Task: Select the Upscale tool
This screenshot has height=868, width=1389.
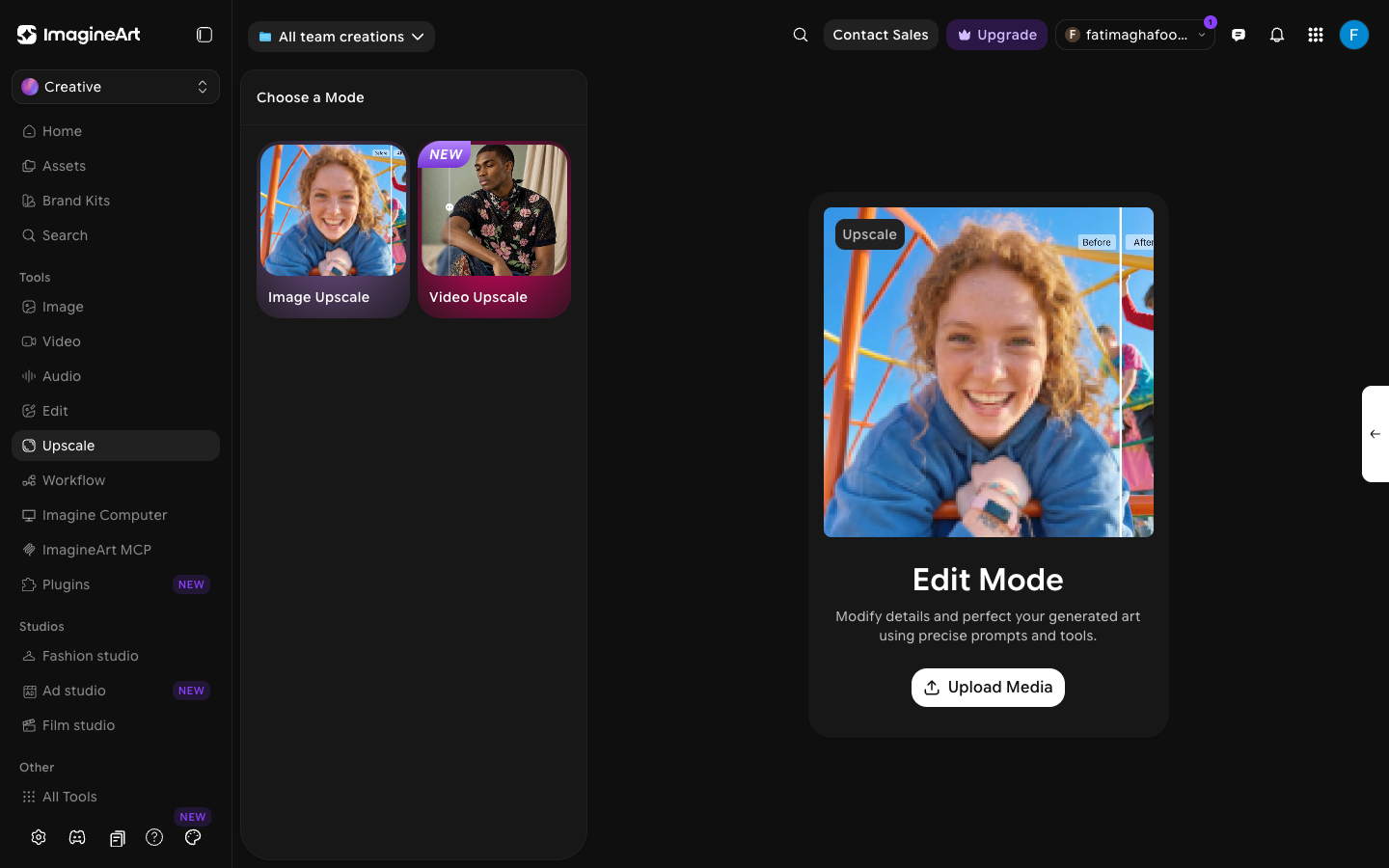Action: click(116, 446)
